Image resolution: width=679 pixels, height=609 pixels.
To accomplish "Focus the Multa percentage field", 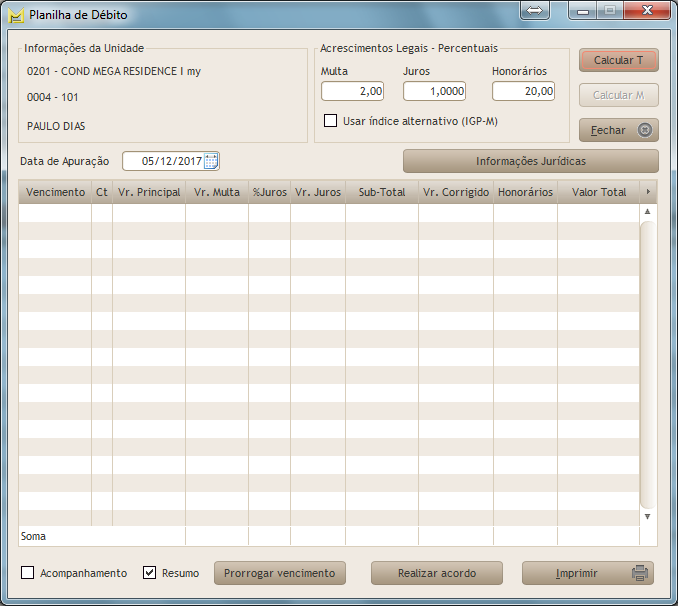I will [352, 91].
